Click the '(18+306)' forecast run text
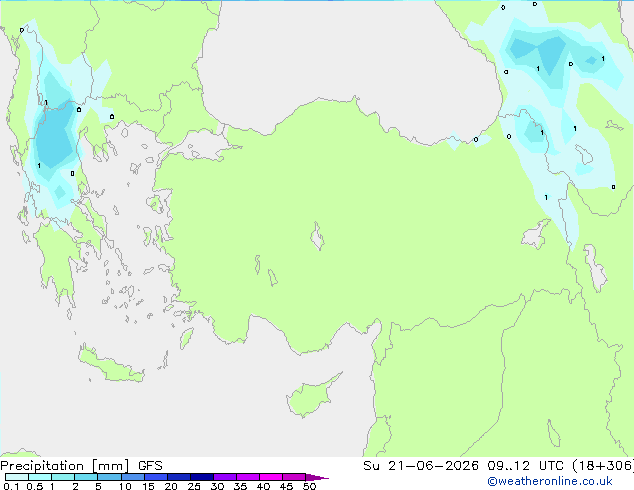 603,466
